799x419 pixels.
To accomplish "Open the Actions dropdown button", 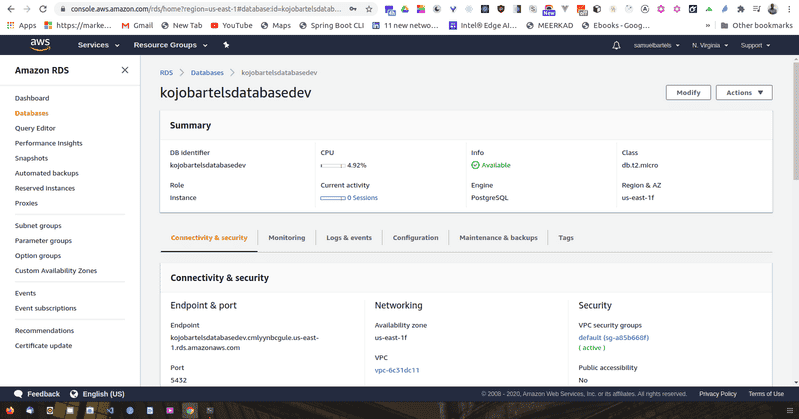I will point(744,93).
